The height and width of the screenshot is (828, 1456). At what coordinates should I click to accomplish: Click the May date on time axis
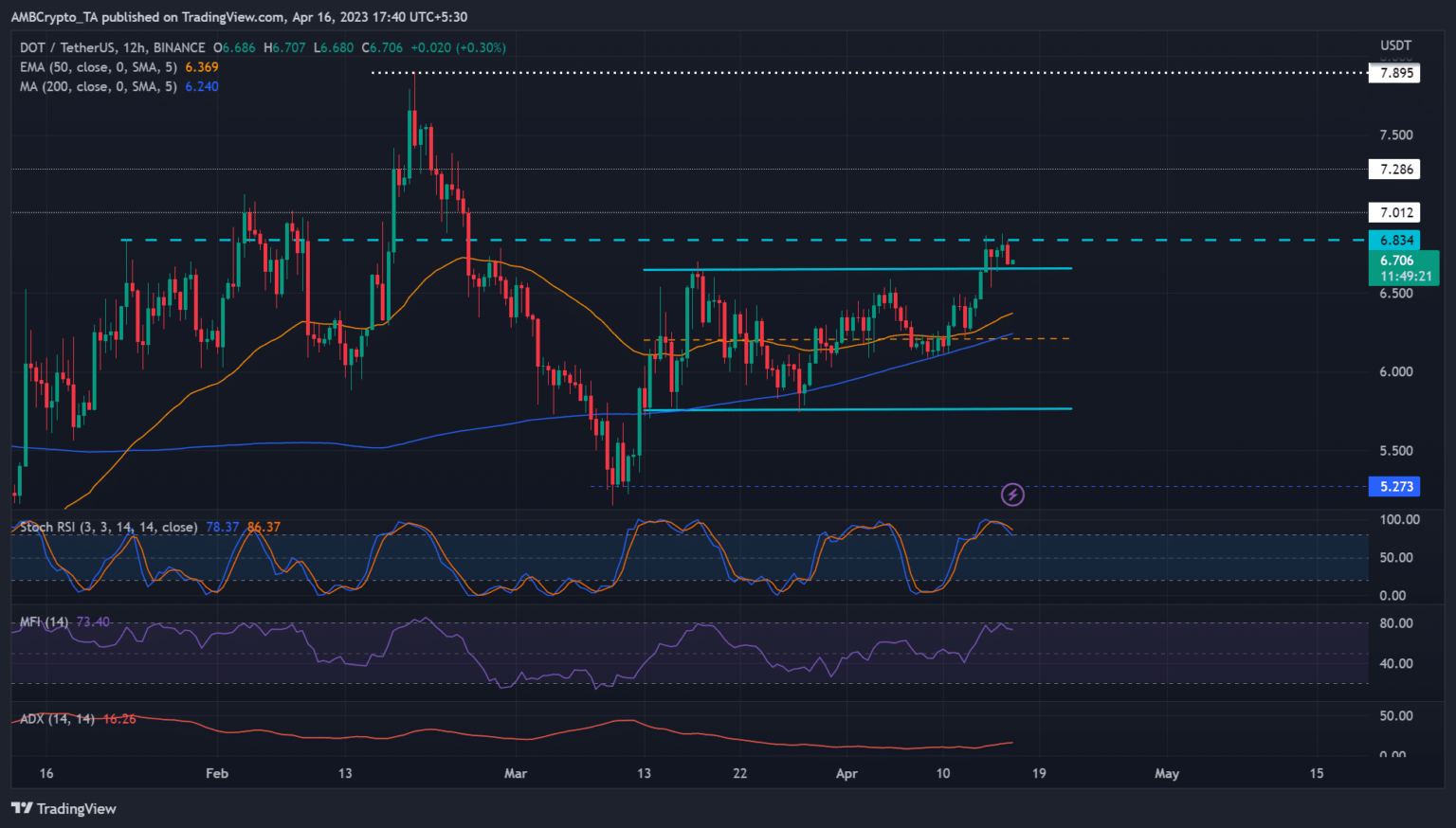[x=1167, y=773]
